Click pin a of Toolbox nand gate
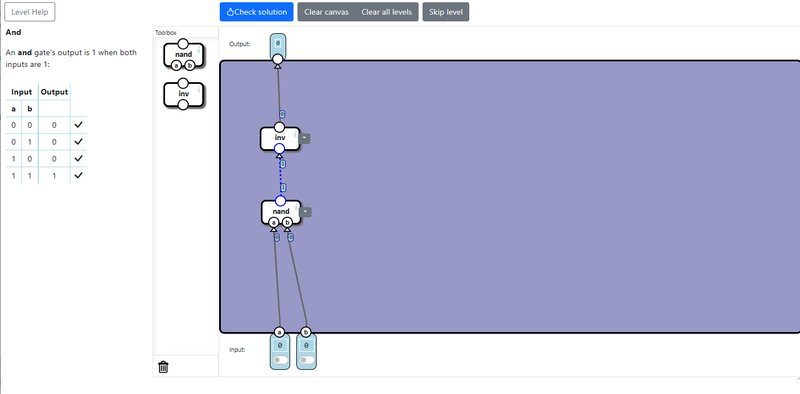This screenshot has width=800, height=394. (177, 65)
